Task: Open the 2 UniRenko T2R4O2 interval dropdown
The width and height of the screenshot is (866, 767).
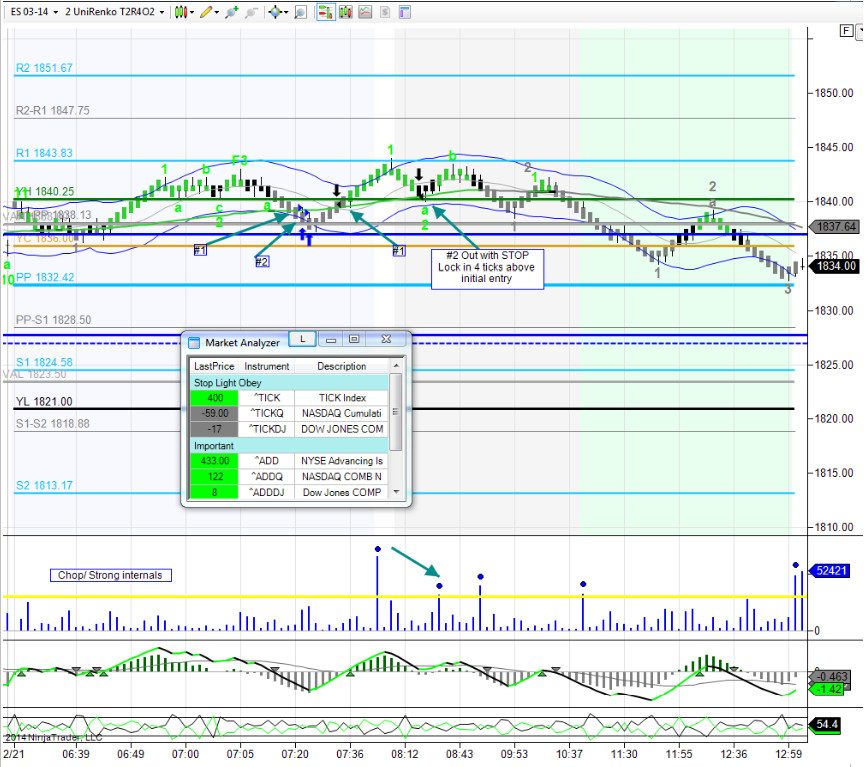Action: point(114,12)
